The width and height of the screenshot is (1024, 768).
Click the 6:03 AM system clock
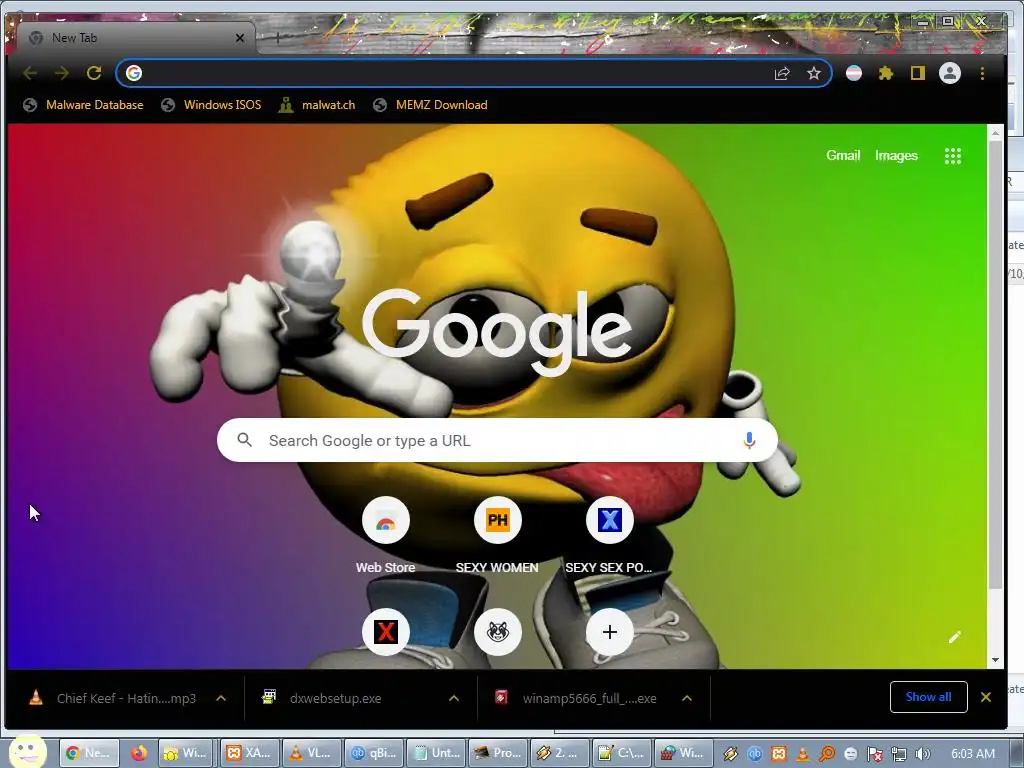[x=972, y=754]
